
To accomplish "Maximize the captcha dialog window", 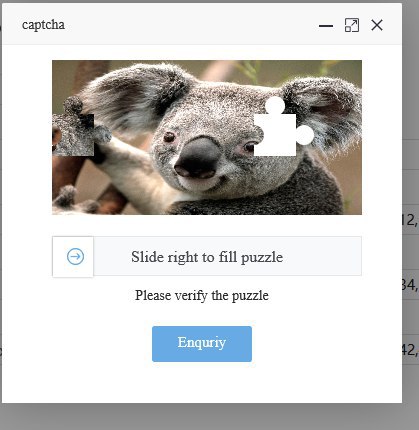I will [x=352, y=25].
